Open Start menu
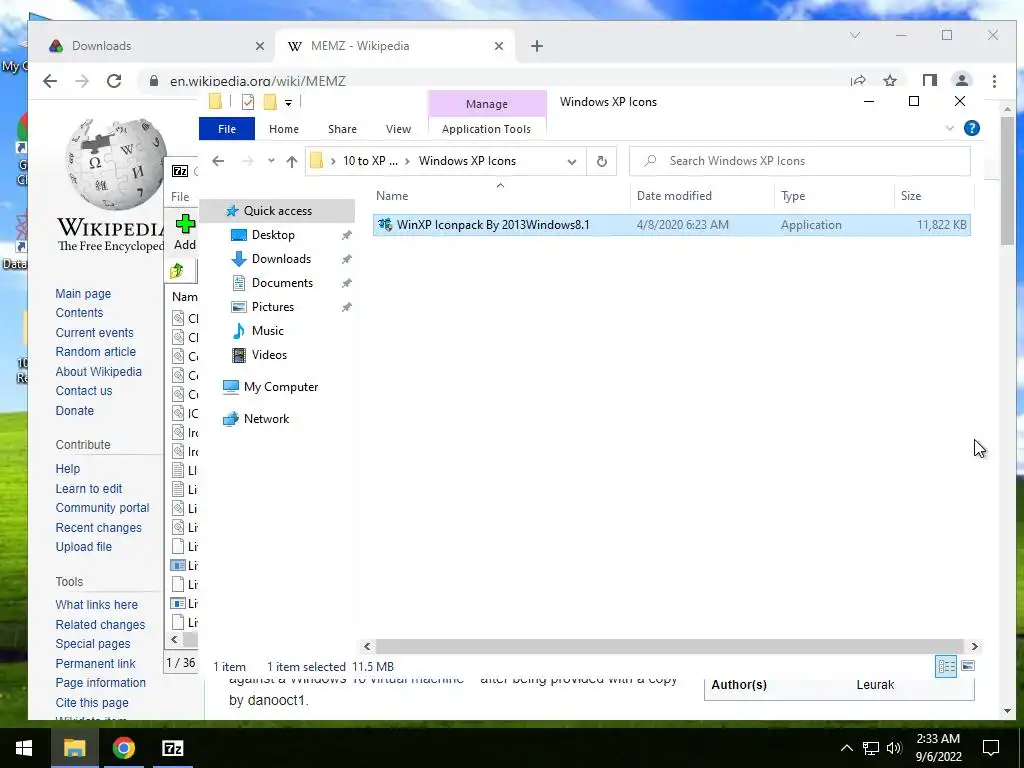1024x768 pixels. coord(24,748)
